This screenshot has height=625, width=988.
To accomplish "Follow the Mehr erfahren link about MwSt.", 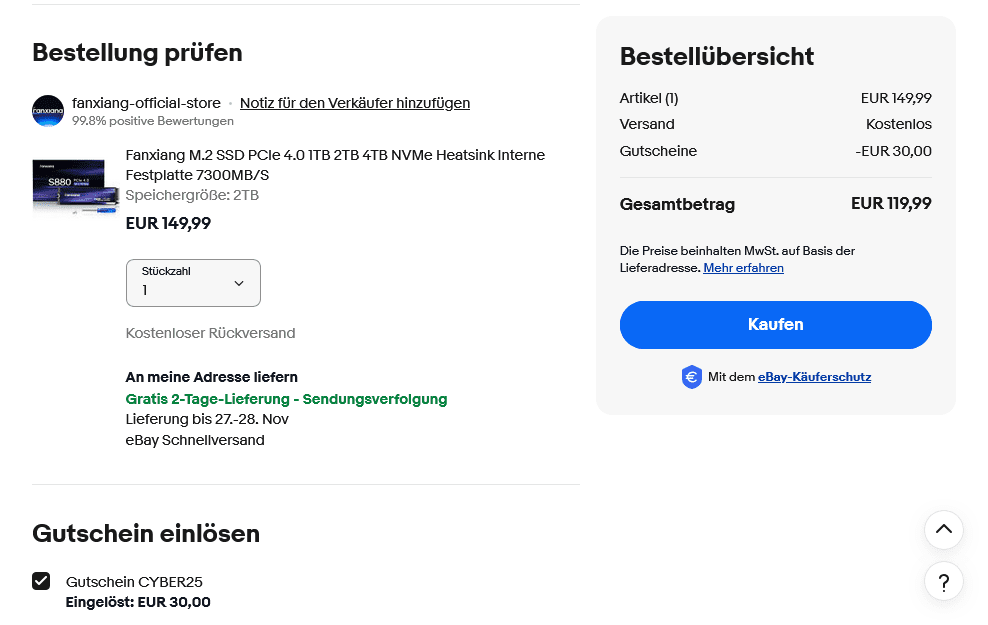I will (743, 268).
